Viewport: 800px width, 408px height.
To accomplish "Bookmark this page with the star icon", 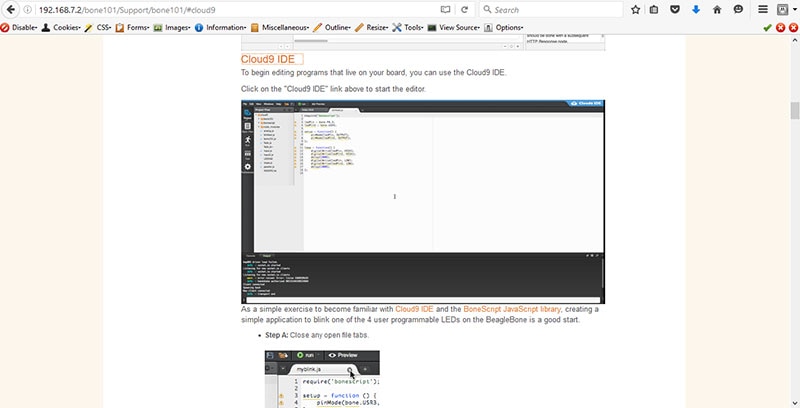I will pyautogui.click(x=635, y=9).
